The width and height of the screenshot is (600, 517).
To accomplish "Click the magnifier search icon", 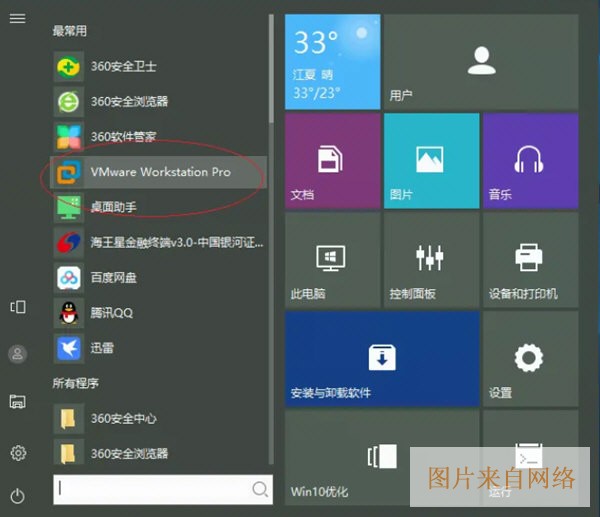I will [x=260, y=489].
